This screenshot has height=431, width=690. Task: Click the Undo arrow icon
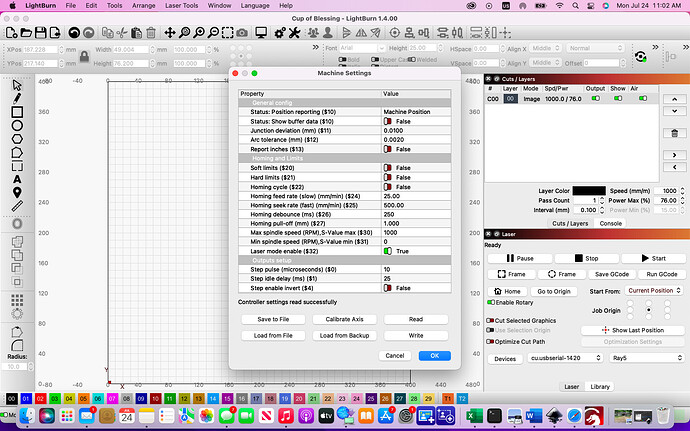point(74,33)
